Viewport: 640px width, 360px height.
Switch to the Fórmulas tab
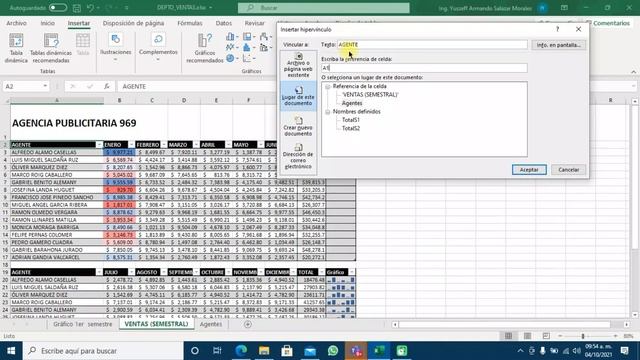pos(190,23)
